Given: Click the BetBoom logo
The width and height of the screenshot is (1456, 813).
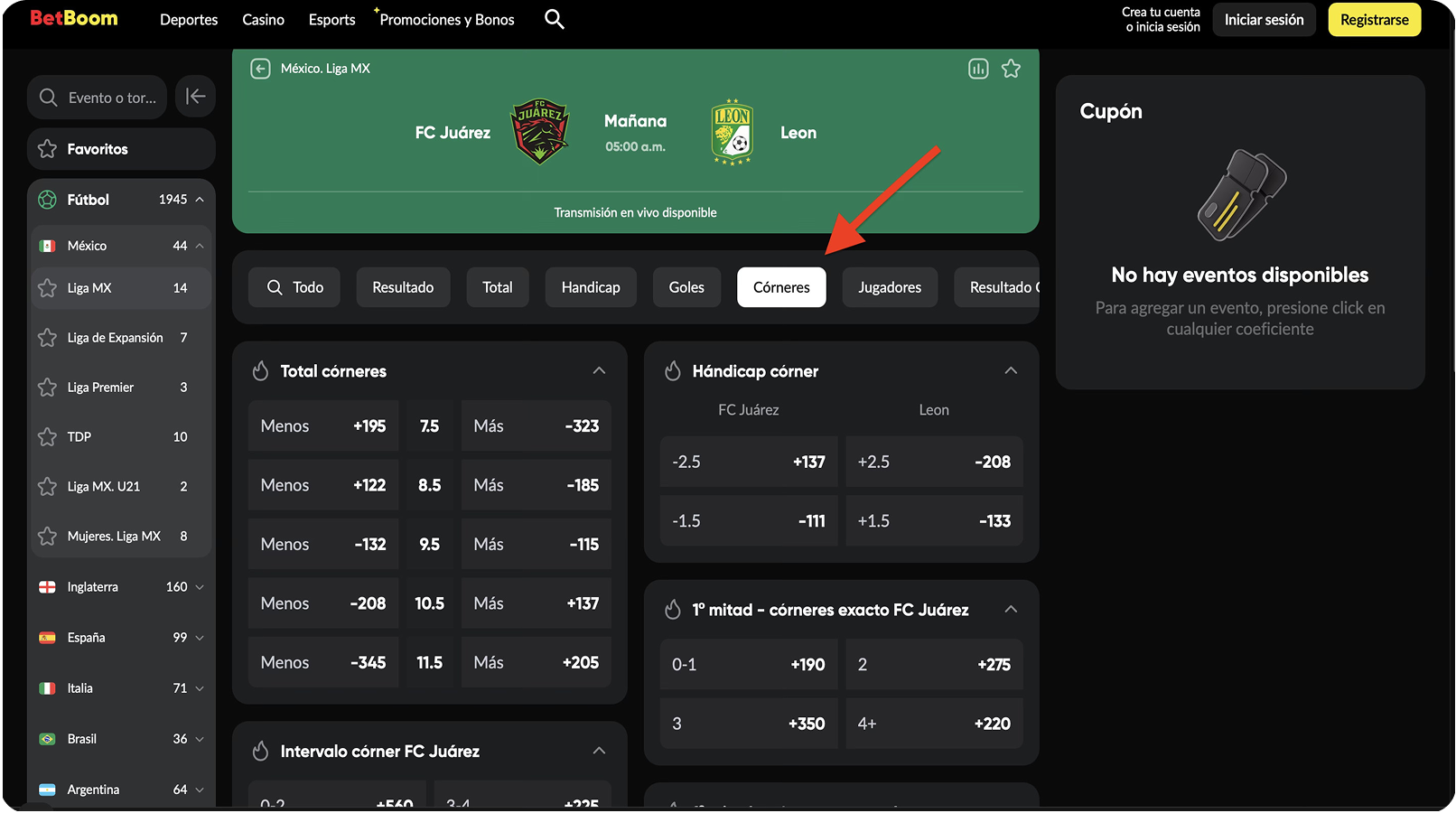Looking at the screenshot, I should point(74,19).
